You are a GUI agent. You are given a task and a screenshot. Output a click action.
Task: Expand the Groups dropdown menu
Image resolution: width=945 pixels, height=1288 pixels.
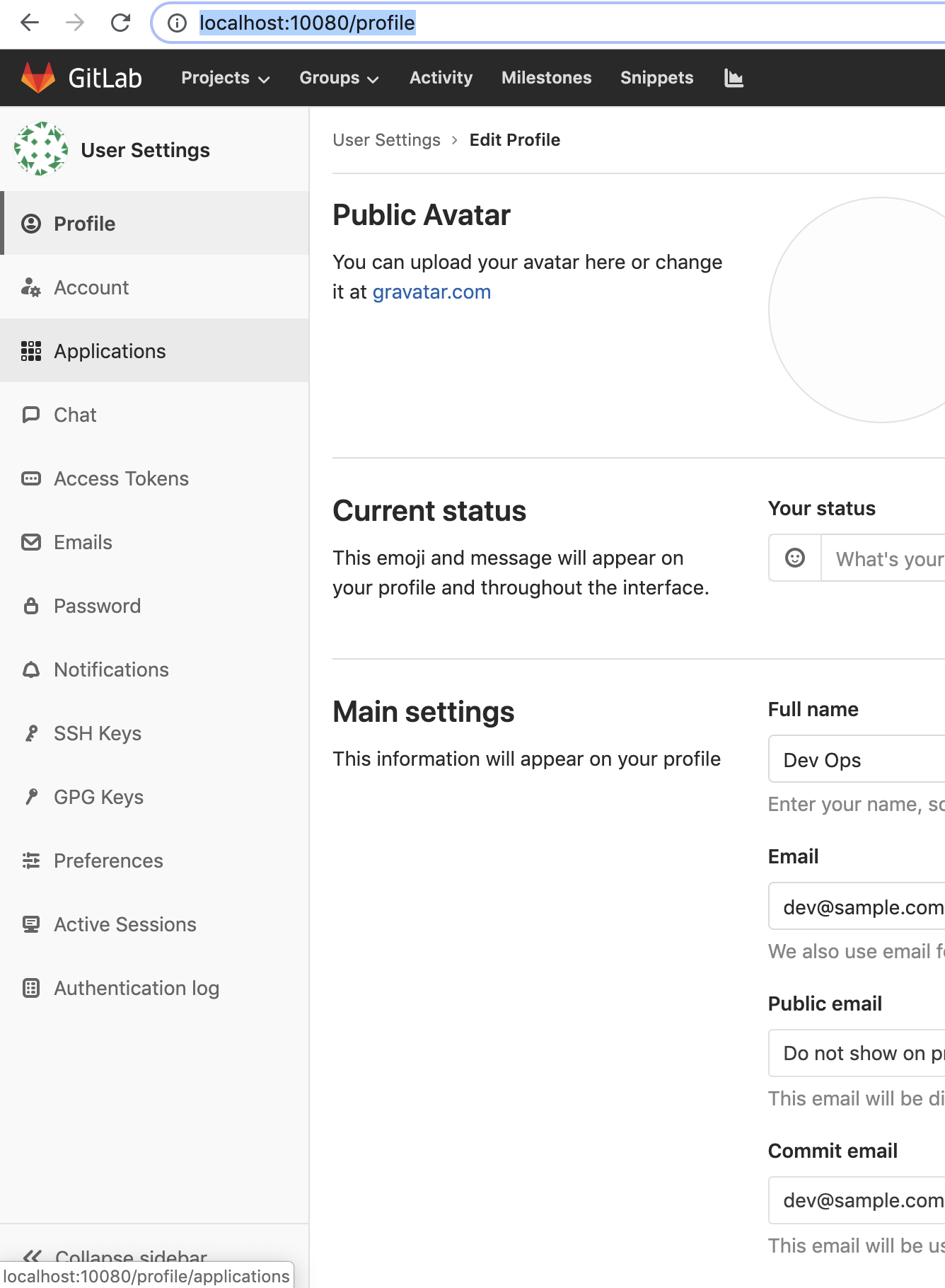coord(340,78)
